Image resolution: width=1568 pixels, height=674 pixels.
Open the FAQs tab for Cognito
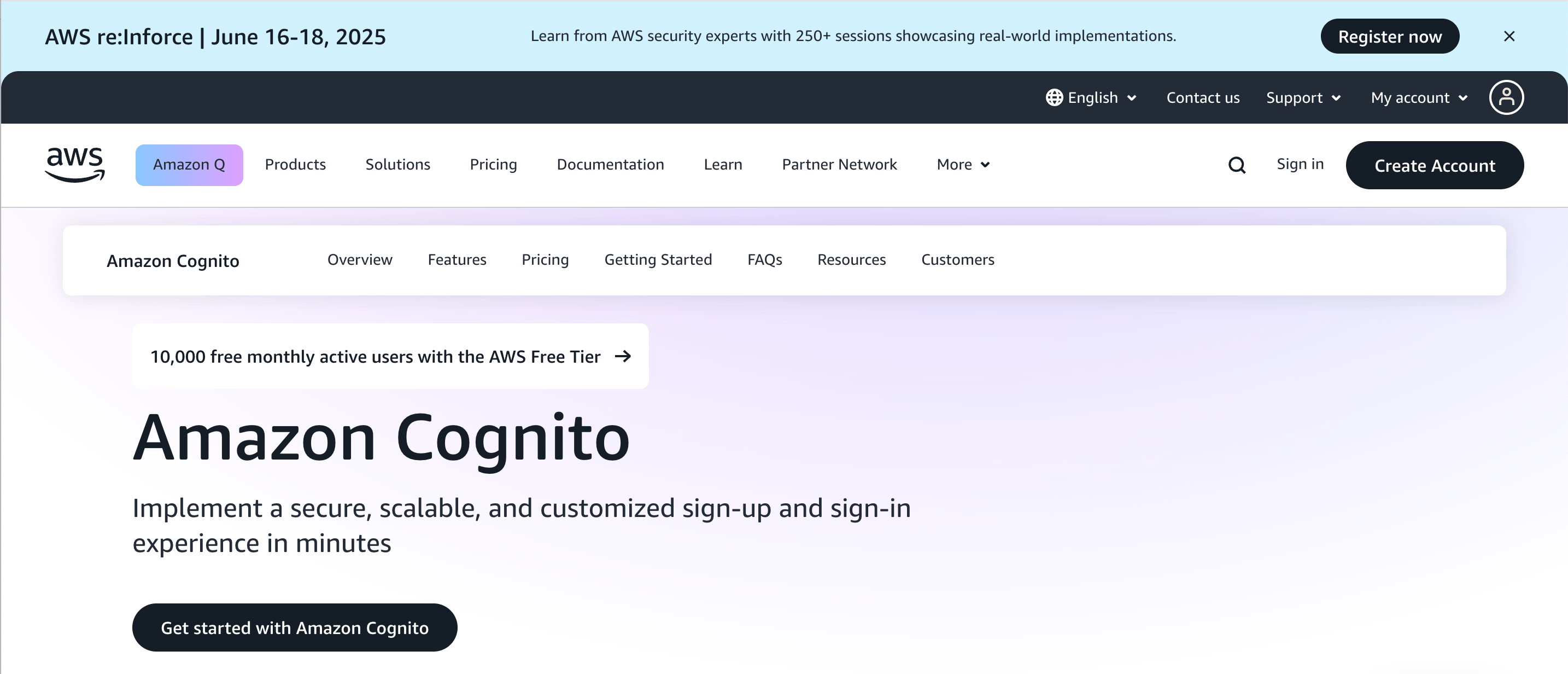tap(764, 259)
